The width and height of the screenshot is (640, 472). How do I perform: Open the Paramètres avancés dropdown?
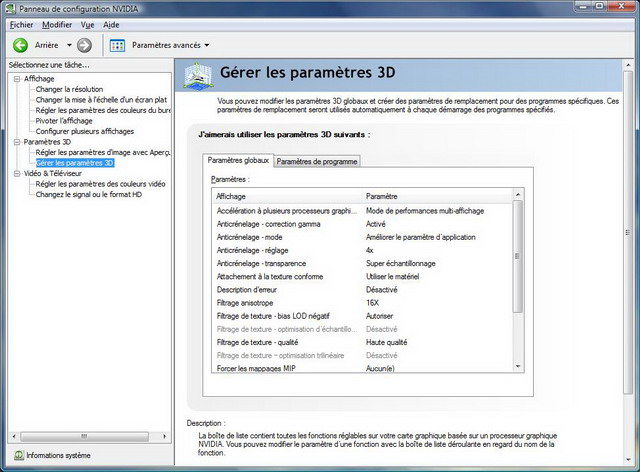pyautogui.click(x=206, y=45)
